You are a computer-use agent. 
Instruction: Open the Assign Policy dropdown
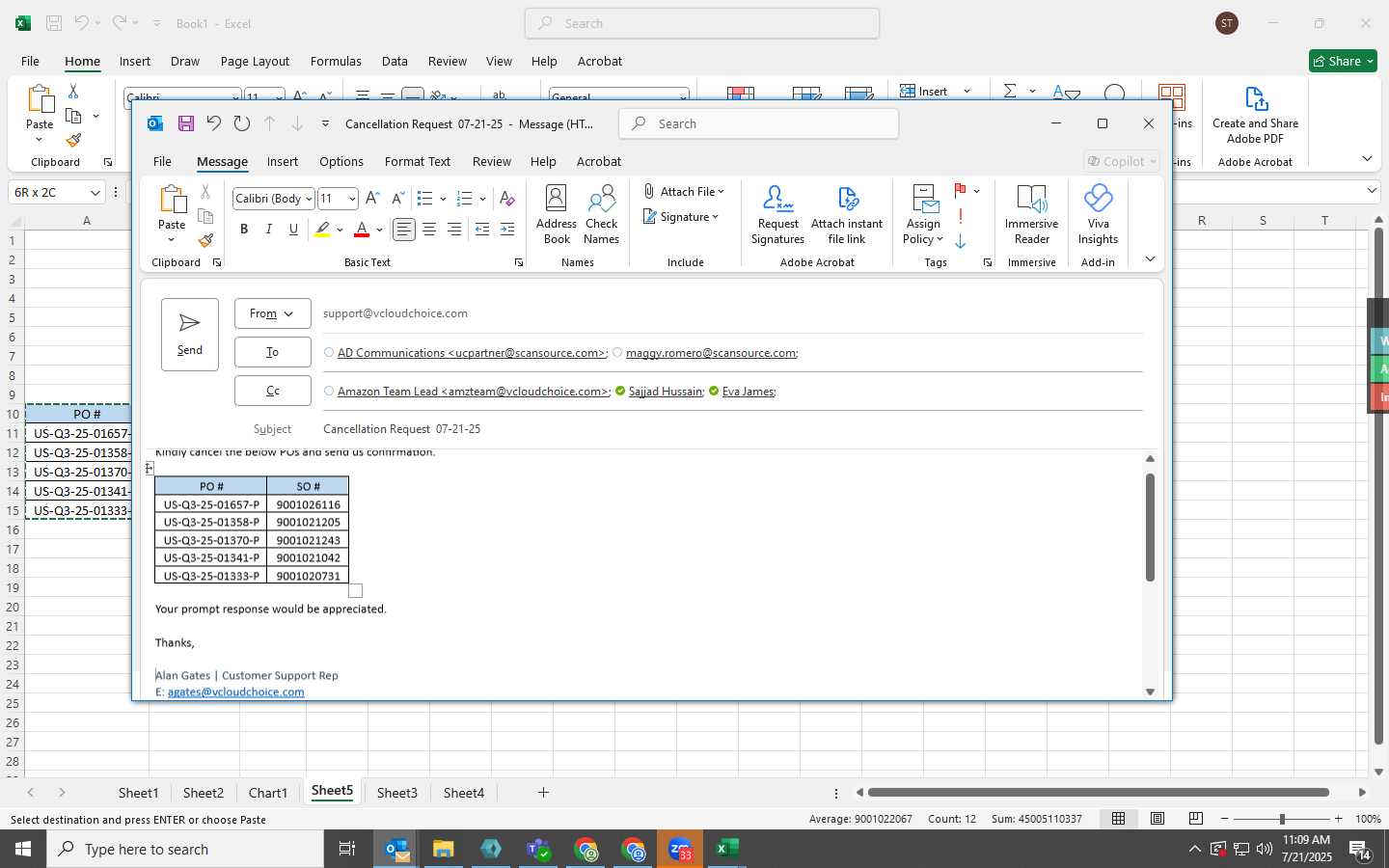click(x=923, y=215)
